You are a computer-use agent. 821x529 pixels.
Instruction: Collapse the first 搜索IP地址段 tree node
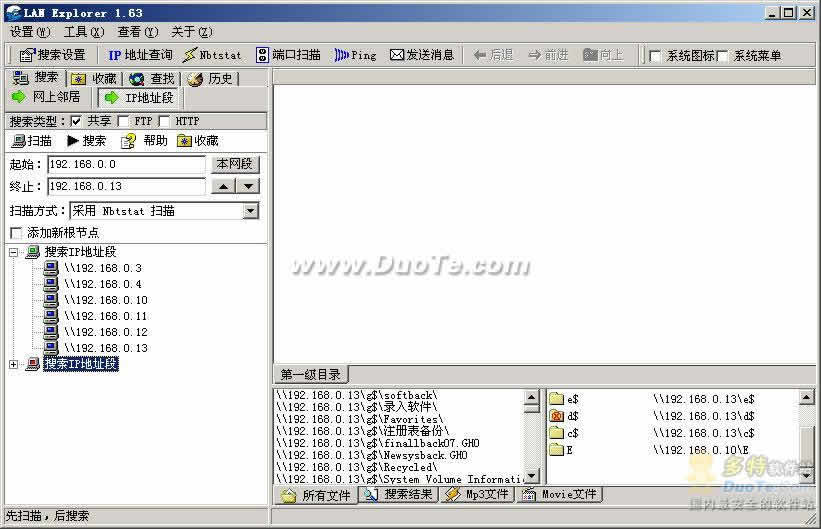[x=14, y=252]
